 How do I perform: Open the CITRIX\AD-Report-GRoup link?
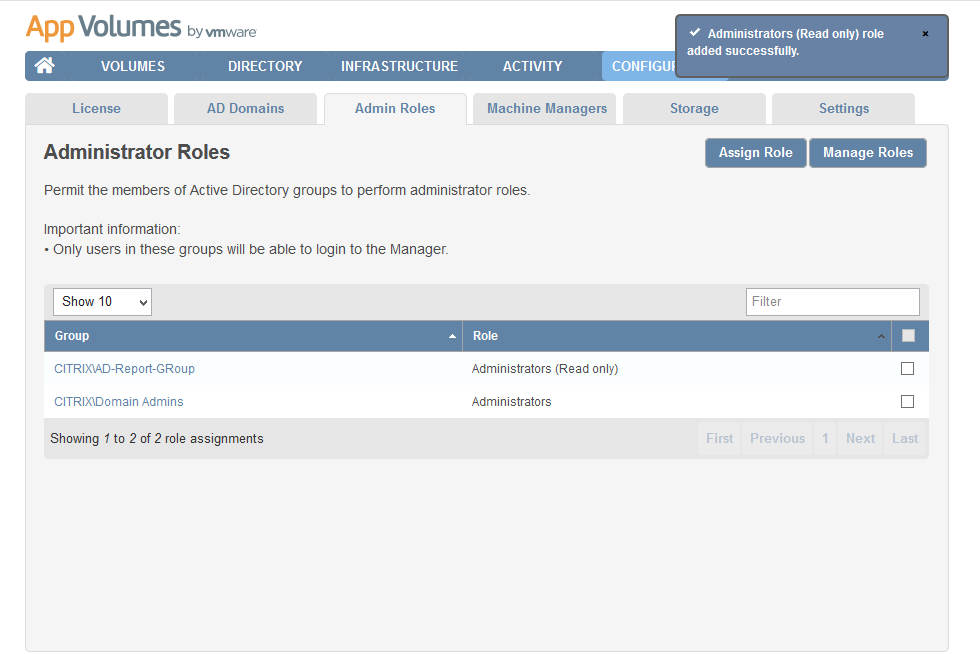[x=124, y=369]
